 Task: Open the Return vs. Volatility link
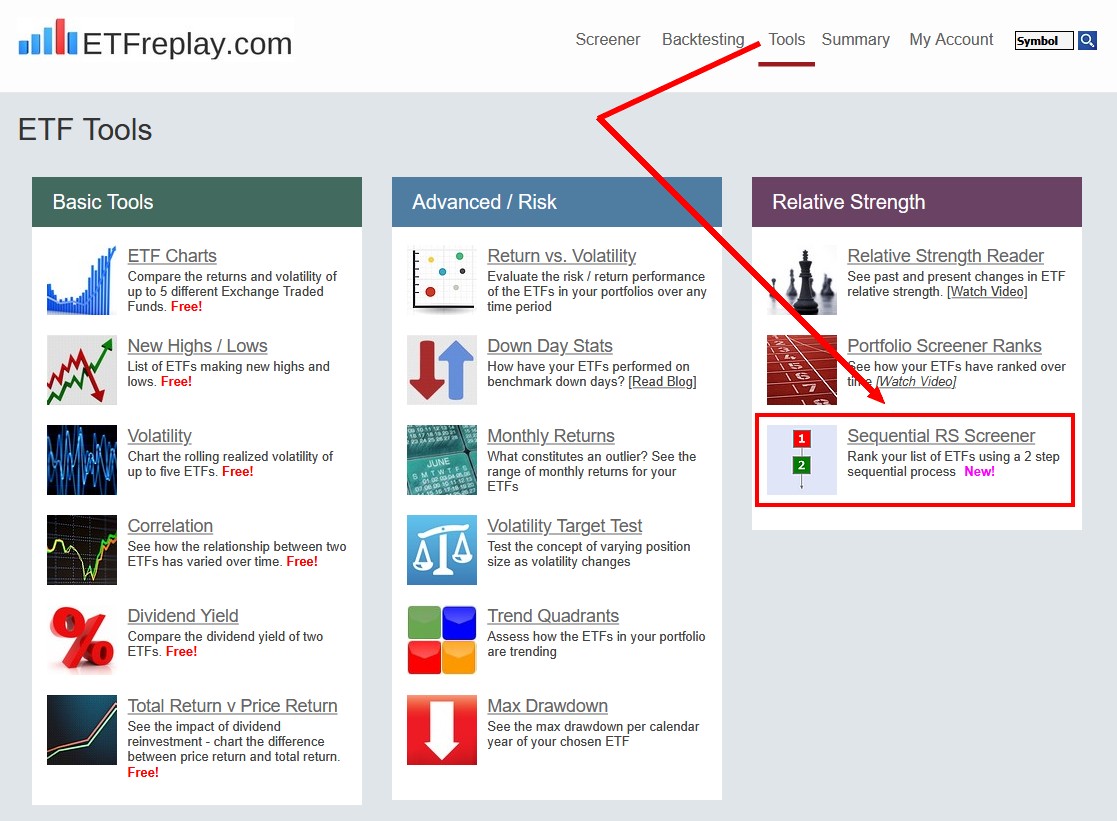[561, 256]
